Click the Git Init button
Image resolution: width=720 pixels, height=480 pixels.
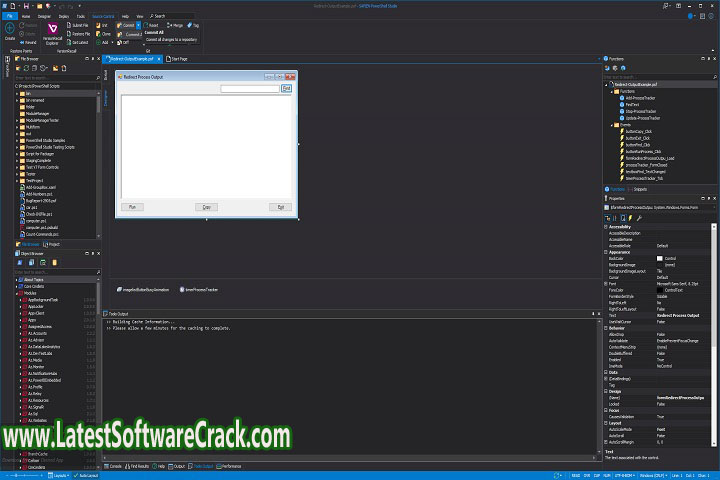coord(102,25)
